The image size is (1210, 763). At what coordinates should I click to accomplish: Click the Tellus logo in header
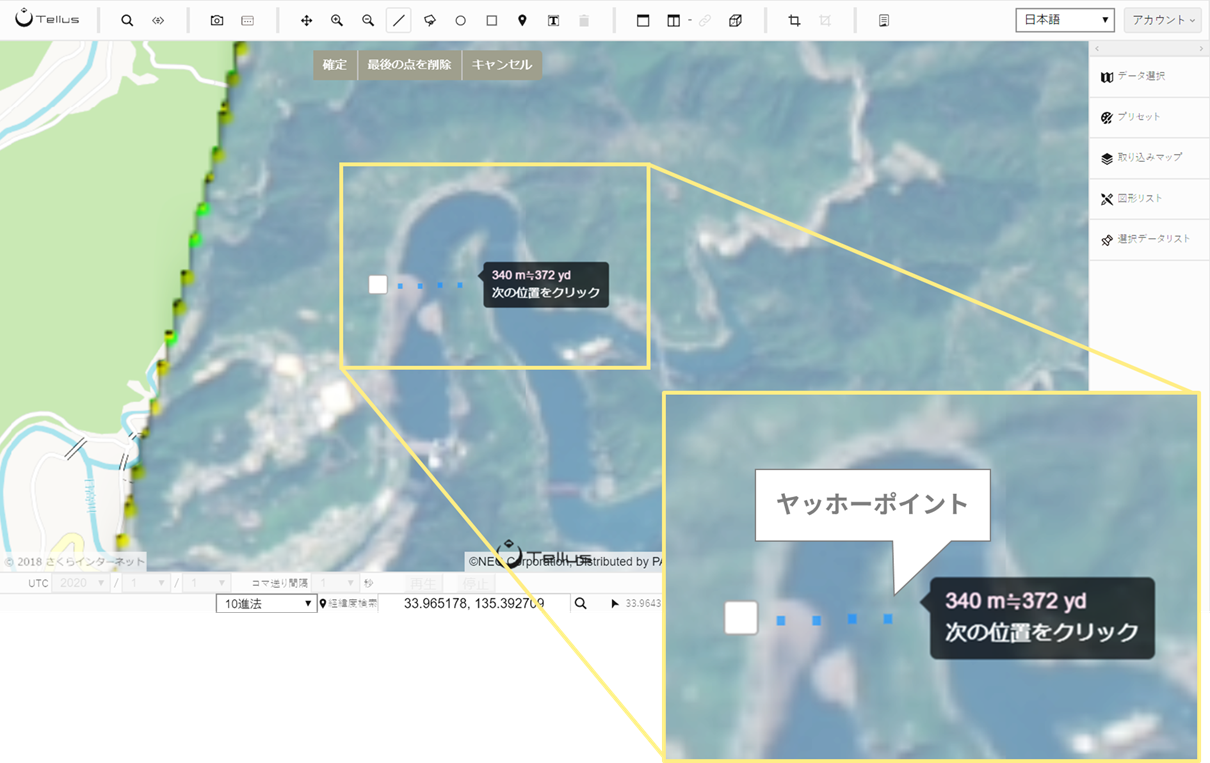coord(47,18)
